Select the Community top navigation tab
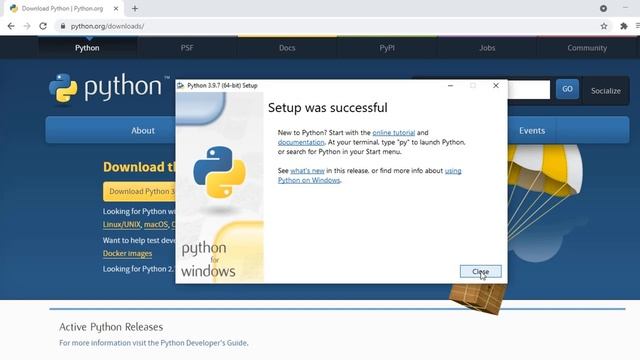 587,48
